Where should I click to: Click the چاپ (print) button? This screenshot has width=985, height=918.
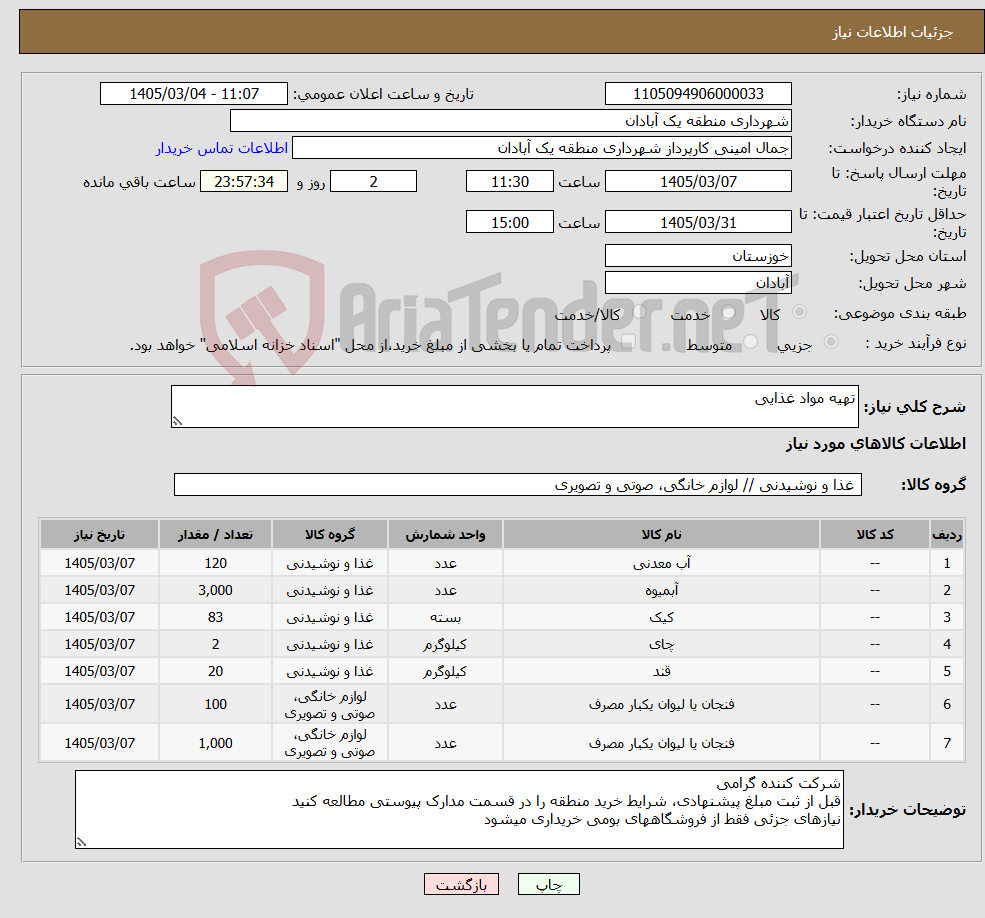tap(548, 884)
